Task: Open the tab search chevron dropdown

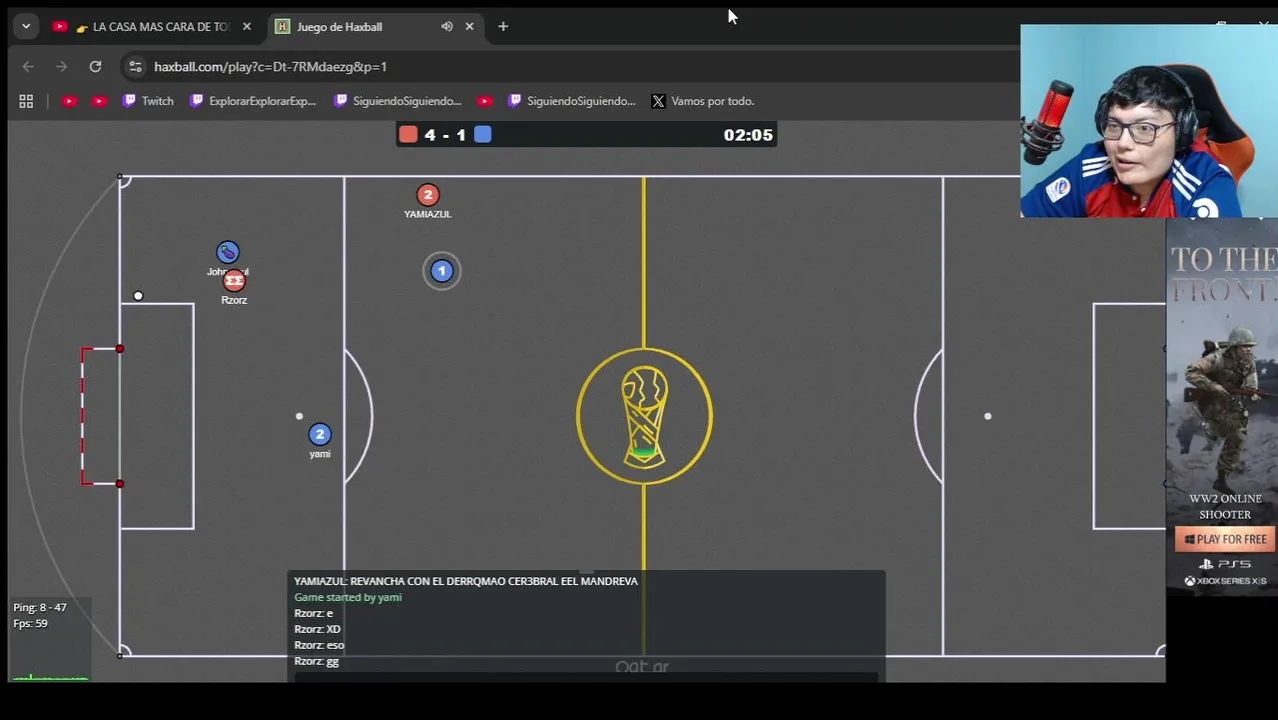Action: [x=26, y=26]
